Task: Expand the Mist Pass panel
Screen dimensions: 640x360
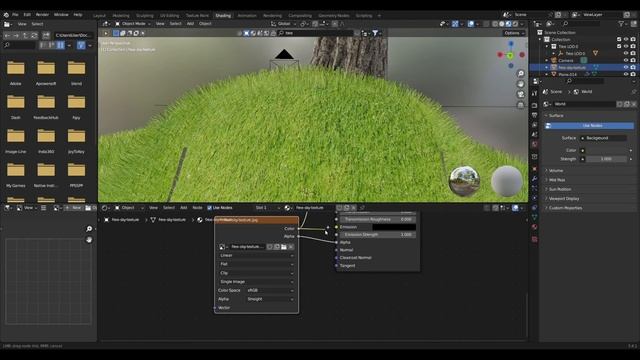Action: [557, 180]
